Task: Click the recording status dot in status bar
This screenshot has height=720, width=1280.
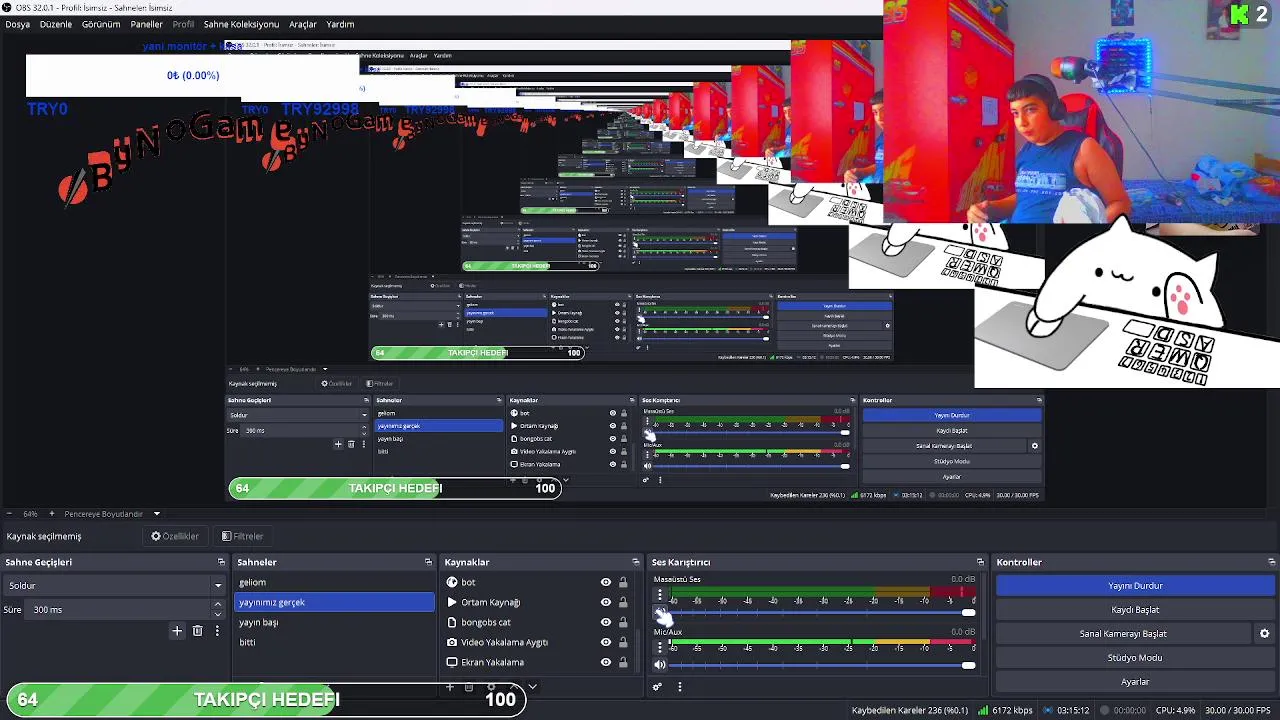Action: coord(1105,711)
